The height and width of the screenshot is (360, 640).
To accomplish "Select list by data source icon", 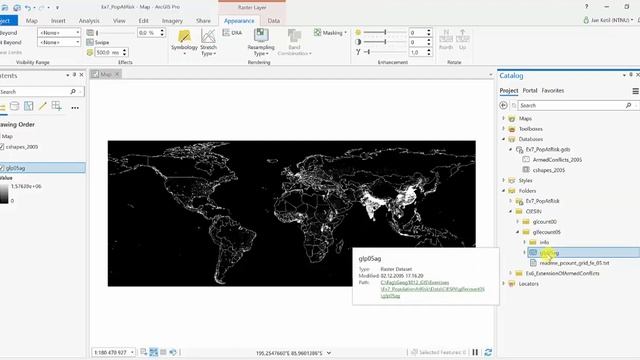I will coord(14,107).
